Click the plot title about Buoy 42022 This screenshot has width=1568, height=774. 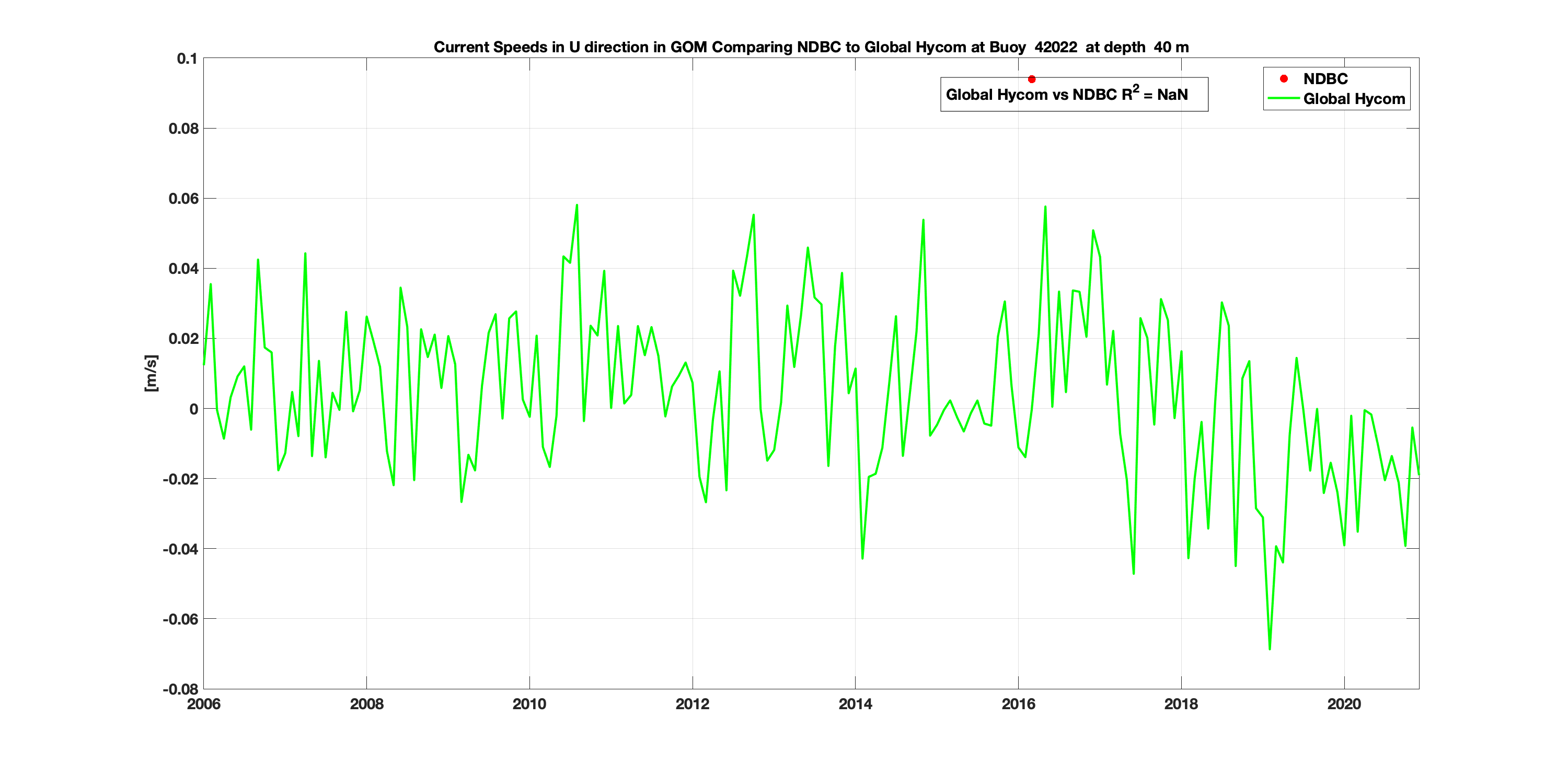point(811,47)
